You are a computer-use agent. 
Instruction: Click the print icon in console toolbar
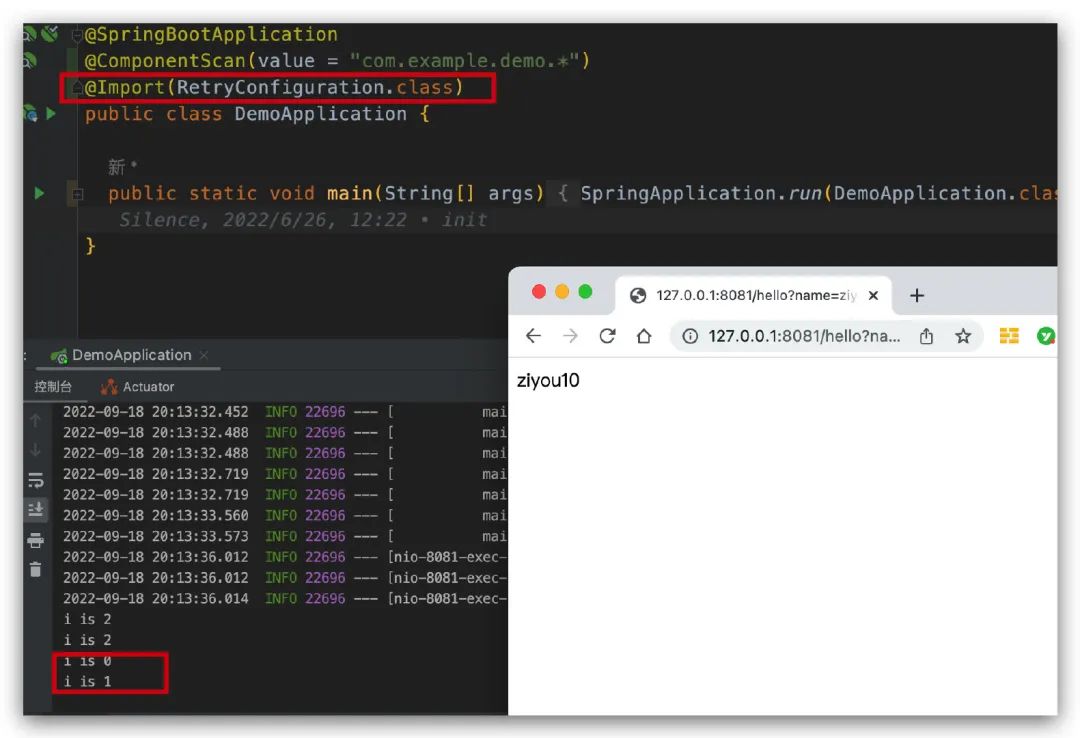pos(36,540)
